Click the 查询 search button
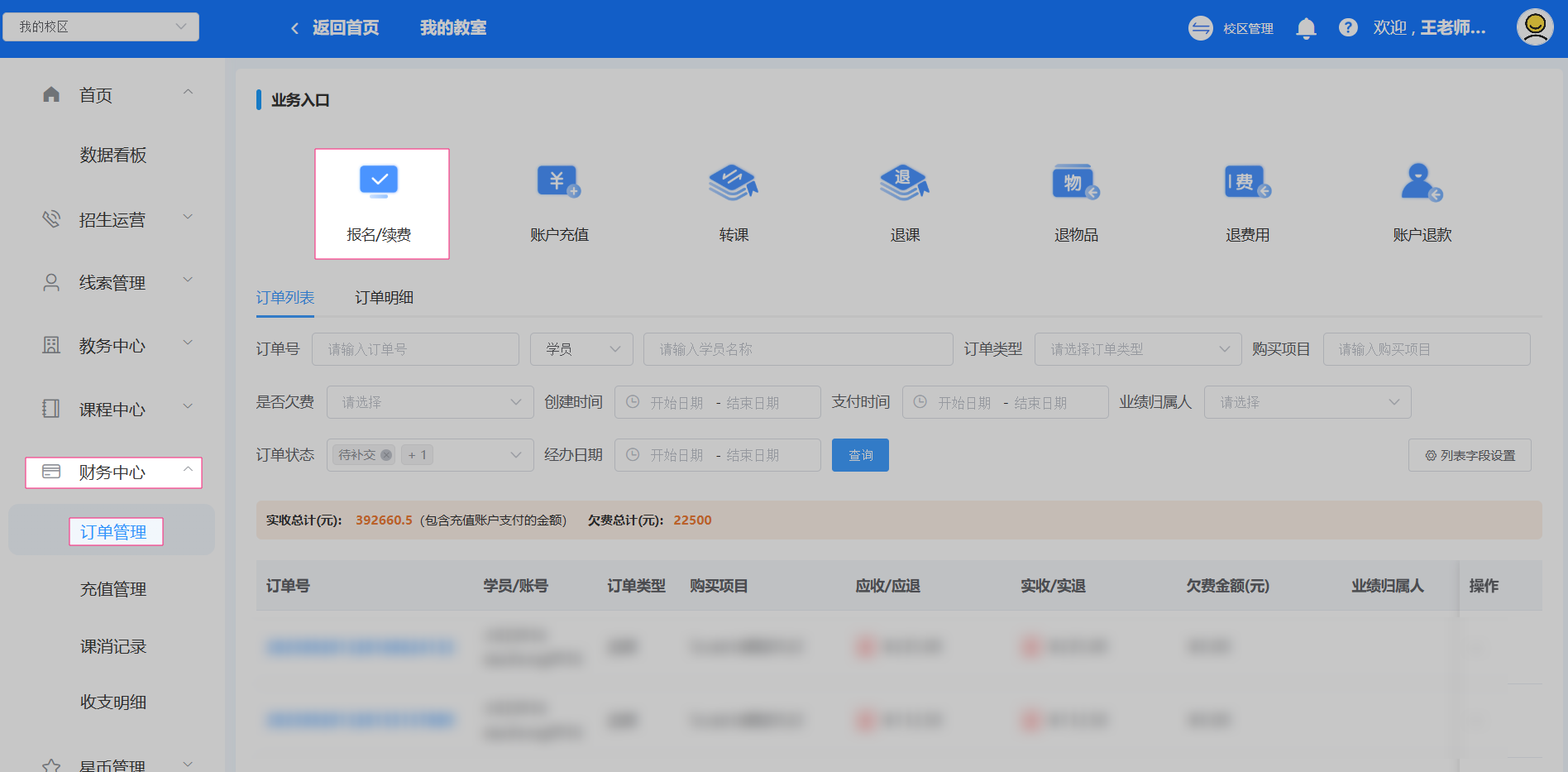Viewport: 1568px width, 772px height. (860, 455)
